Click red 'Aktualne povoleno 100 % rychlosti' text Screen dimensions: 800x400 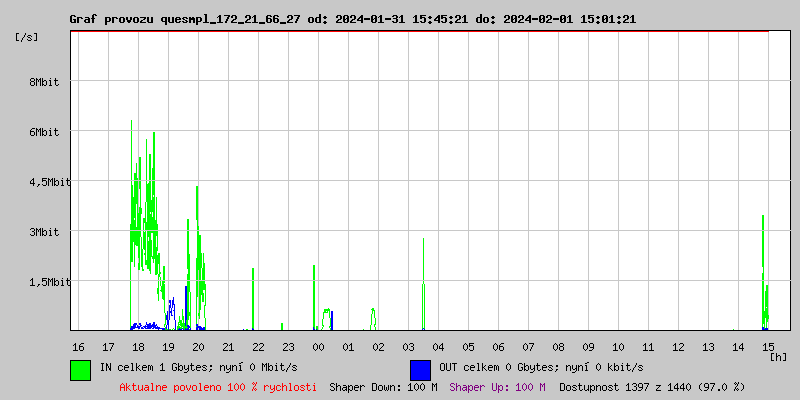click(x=218, y=386)
